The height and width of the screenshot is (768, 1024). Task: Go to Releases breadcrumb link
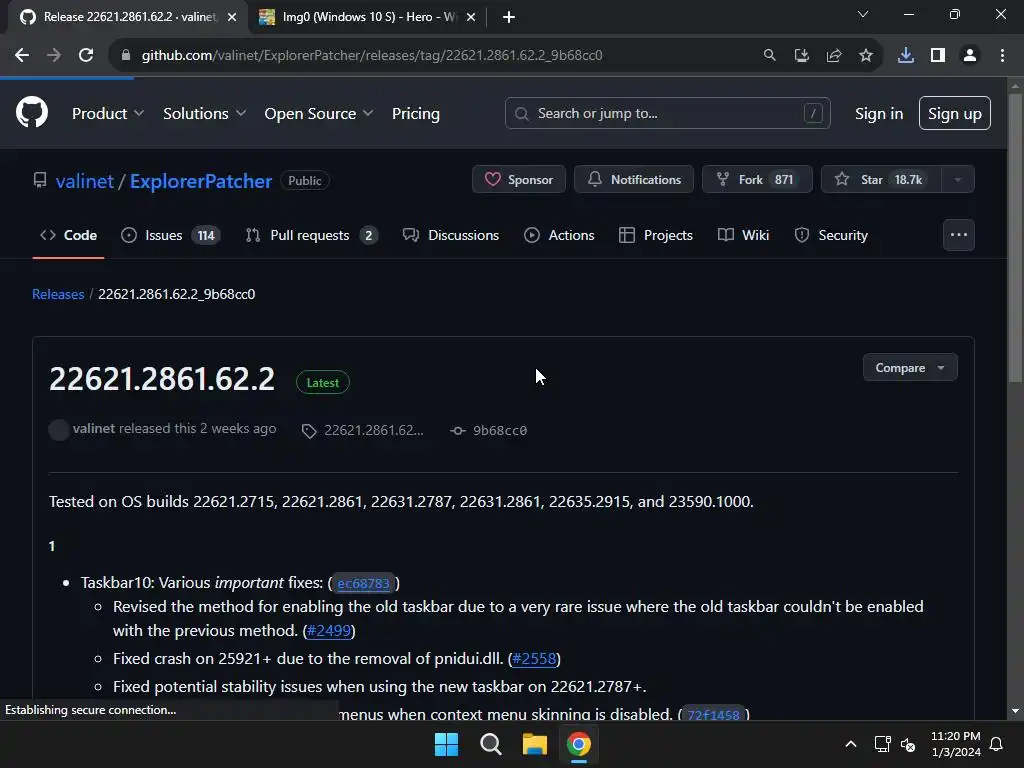(x=58, y=295)
